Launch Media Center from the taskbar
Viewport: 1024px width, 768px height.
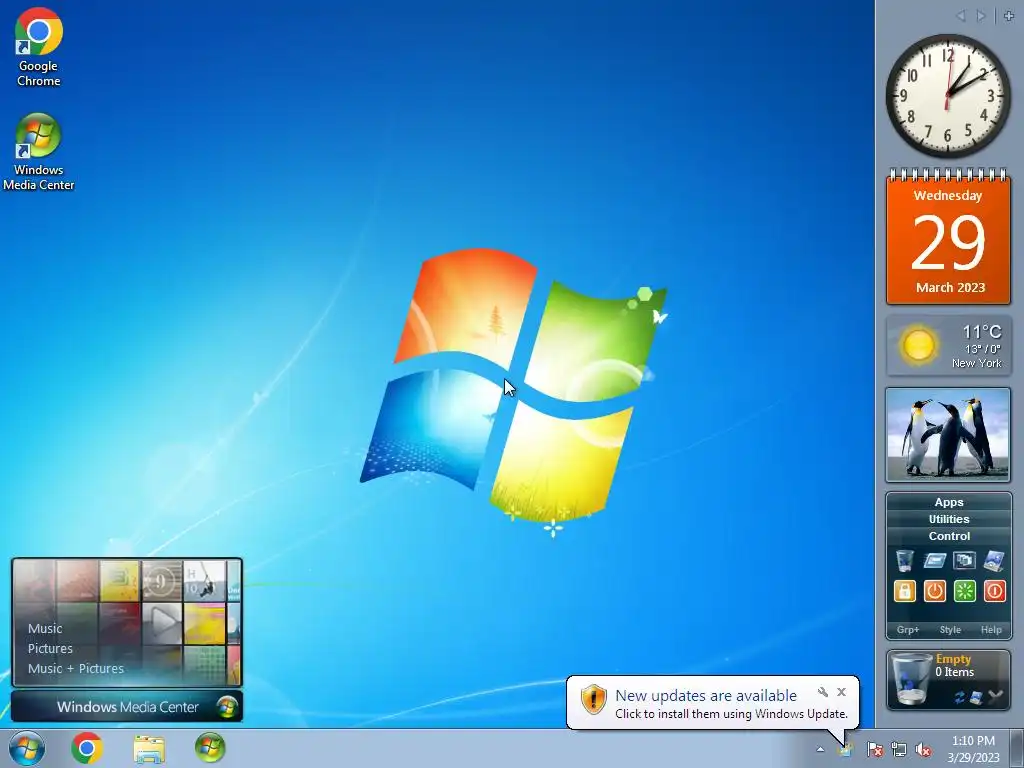point(210,748)
